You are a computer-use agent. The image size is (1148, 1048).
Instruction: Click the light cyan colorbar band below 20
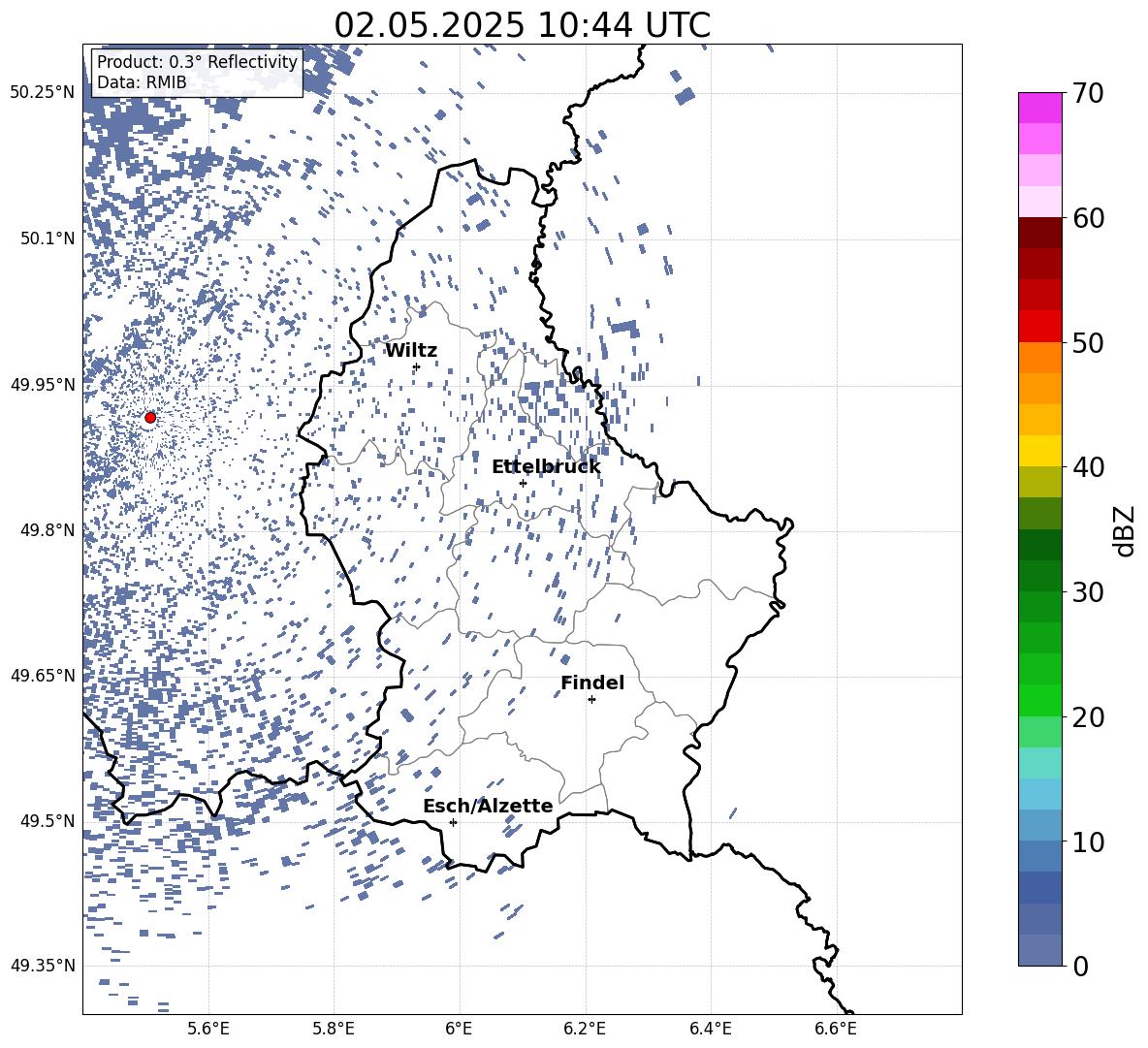[x=1039, y=763]
